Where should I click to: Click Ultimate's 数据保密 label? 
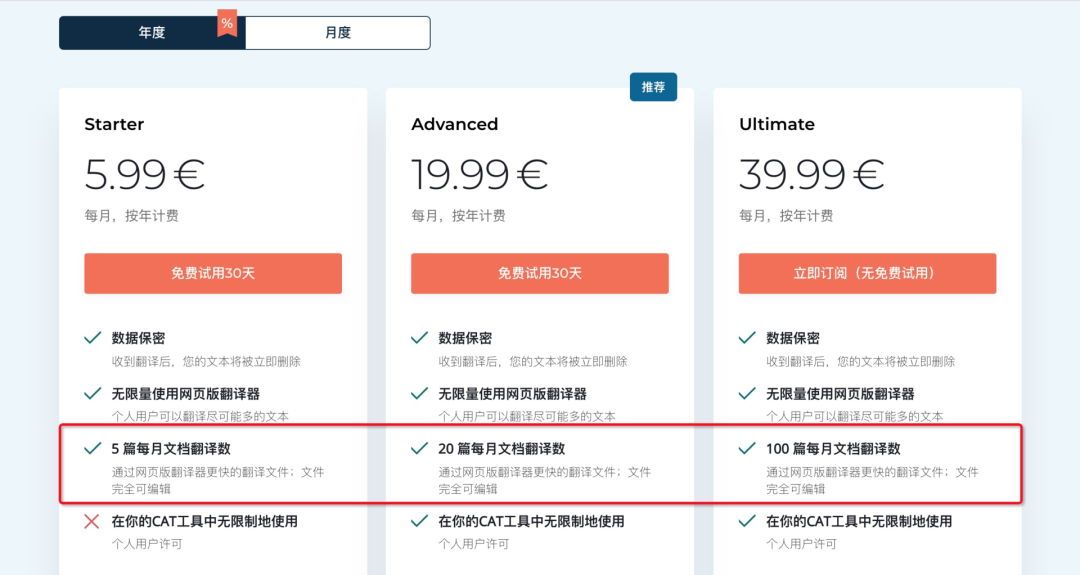tap(793, 338)
